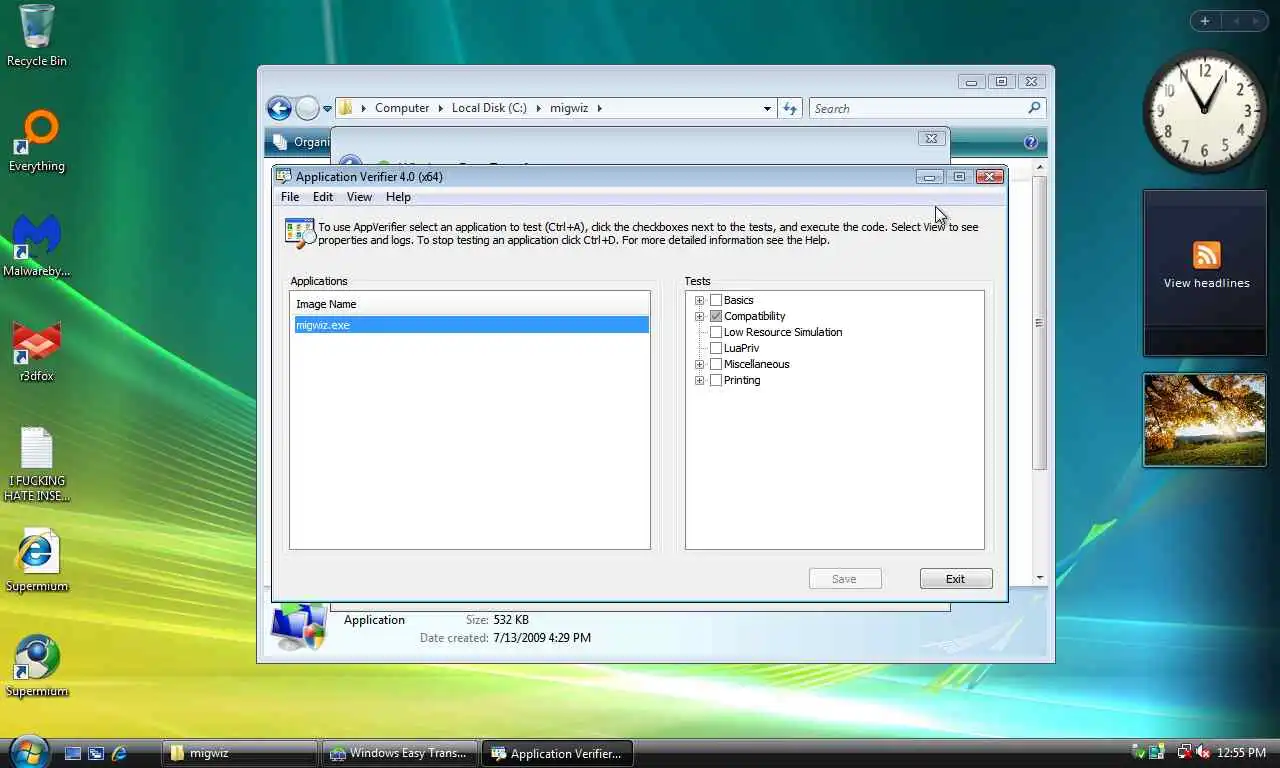Screen dimensions: 1280x768
Task: Click the Windows Start orb
Action: click(x=29, y=752)
